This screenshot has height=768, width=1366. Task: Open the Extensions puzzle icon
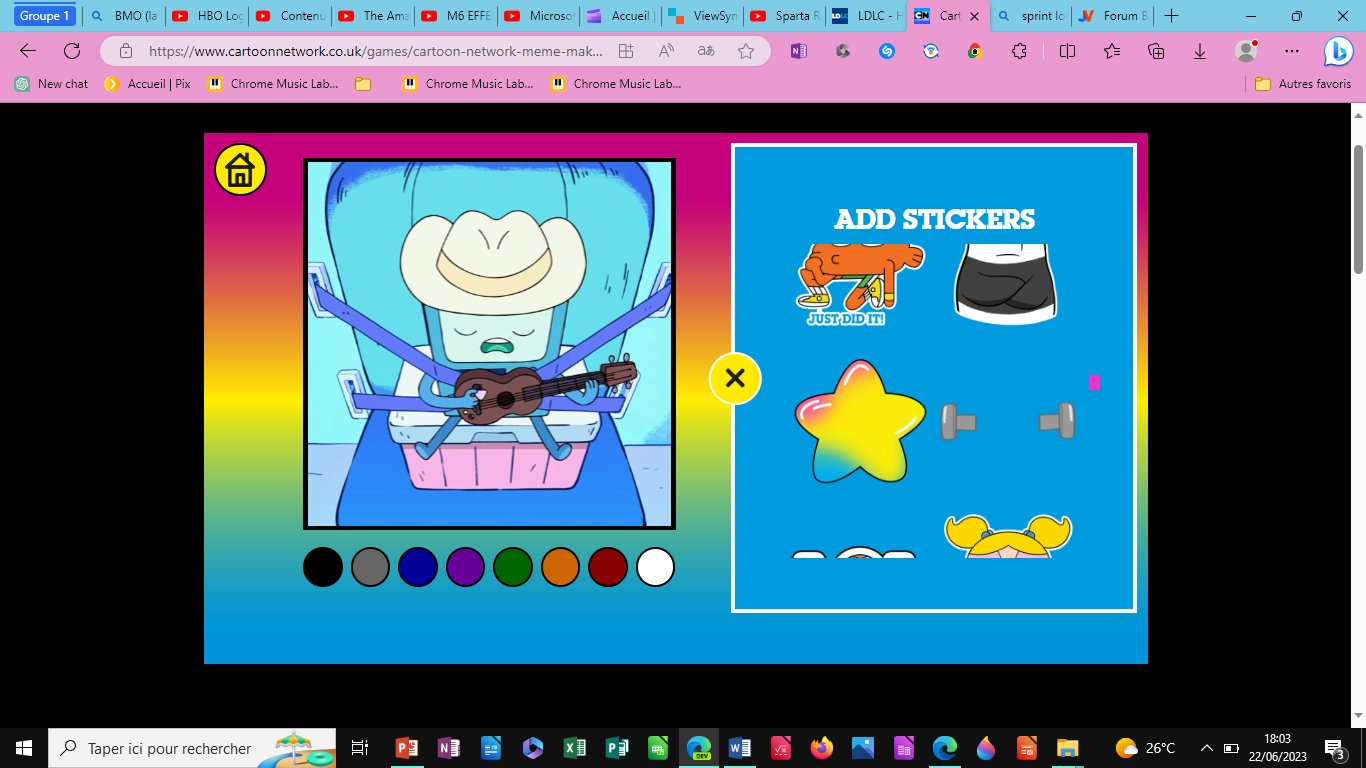click(1019, 51)
